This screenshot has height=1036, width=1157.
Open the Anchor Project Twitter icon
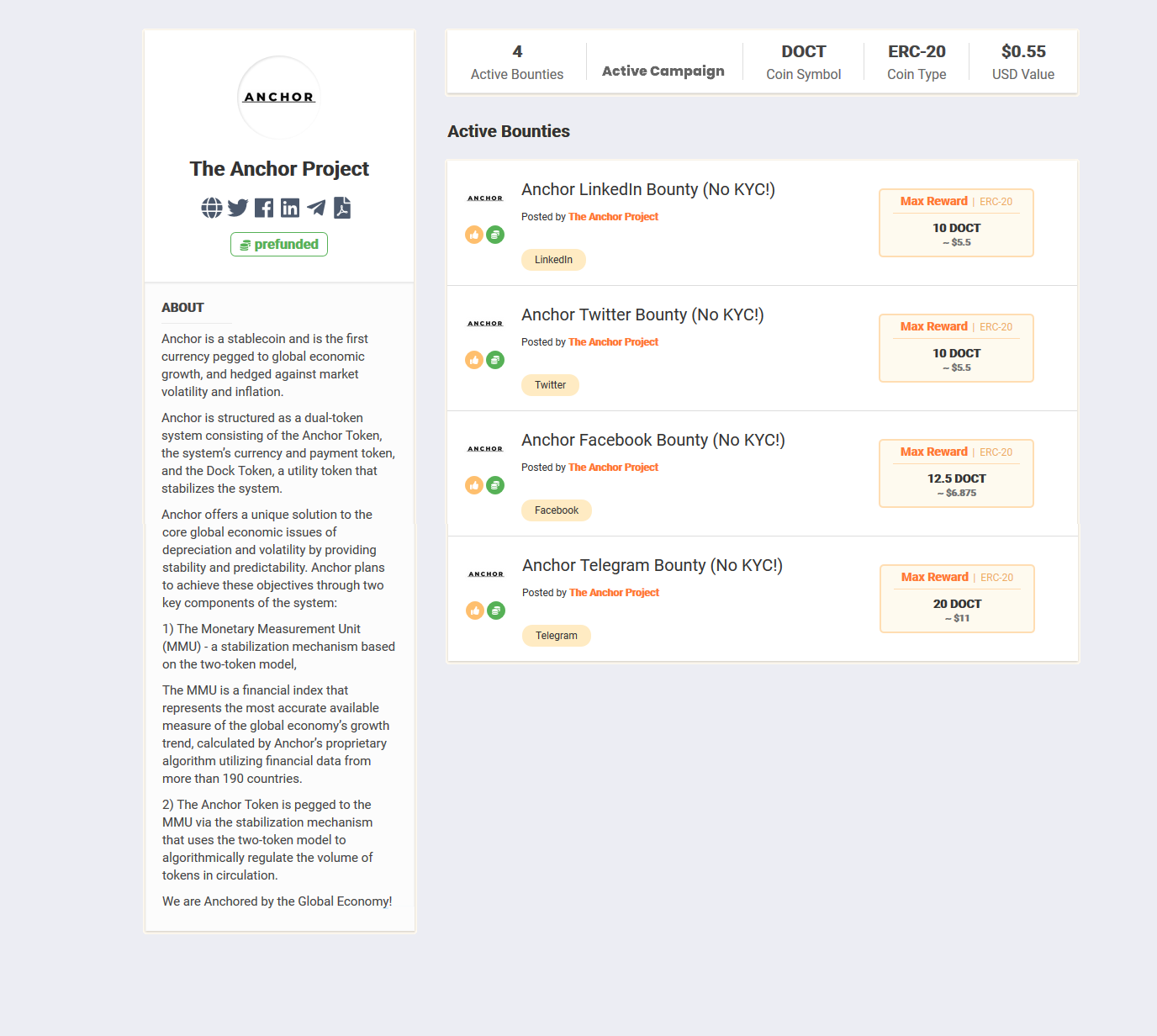[x=238, y=208]
